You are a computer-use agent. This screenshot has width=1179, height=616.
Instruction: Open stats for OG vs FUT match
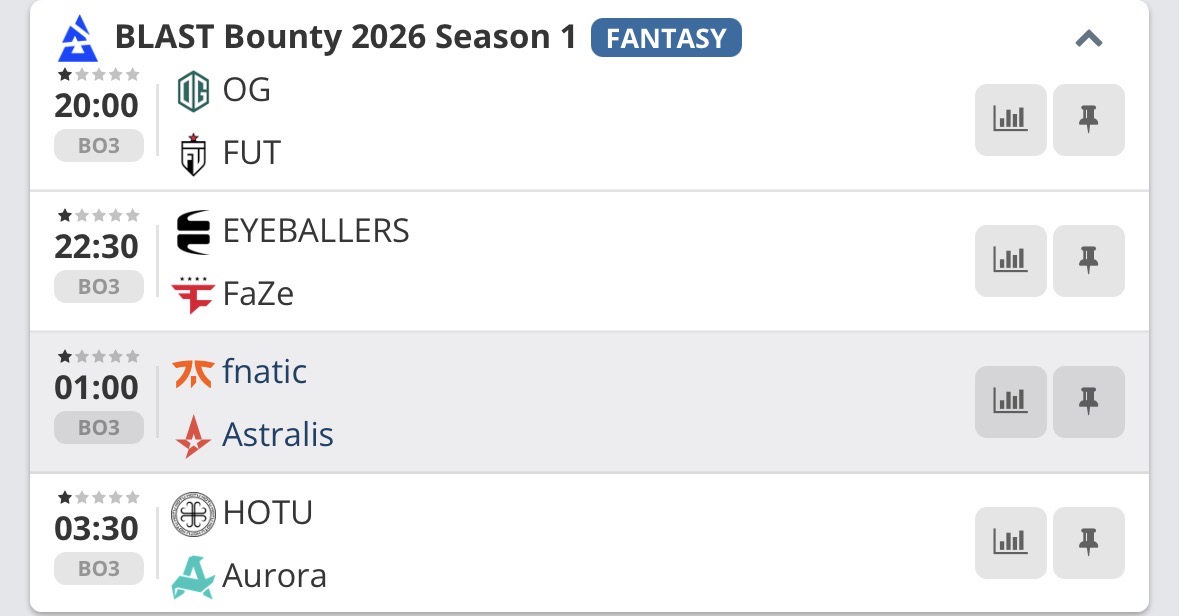click(x=1010, y=120)
